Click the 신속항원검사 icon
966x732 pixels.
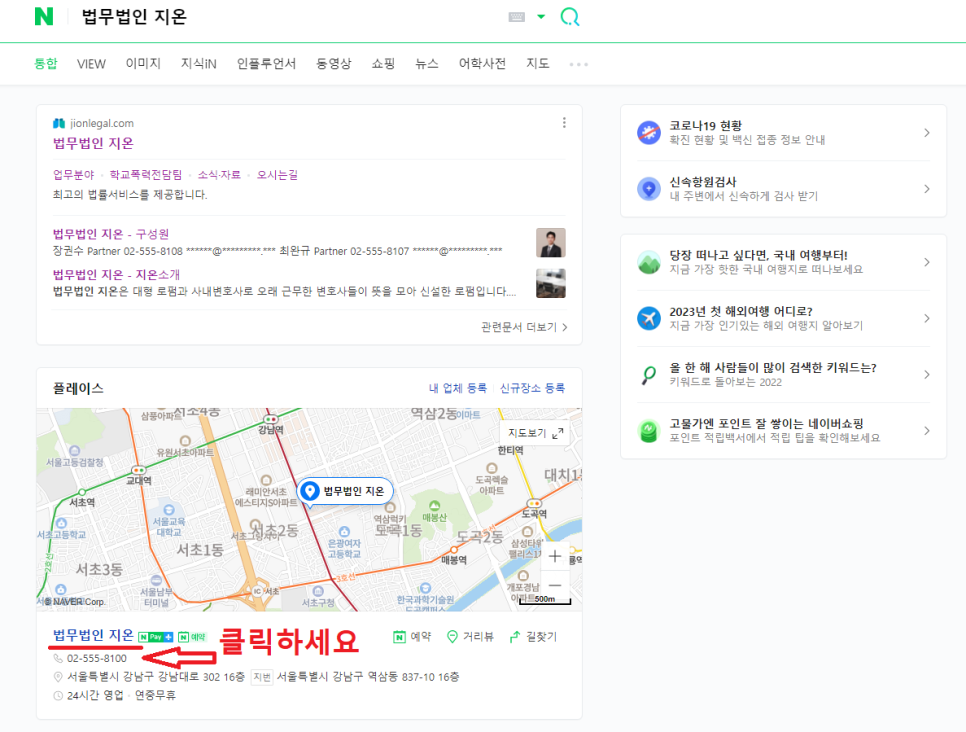pos(649,189)
